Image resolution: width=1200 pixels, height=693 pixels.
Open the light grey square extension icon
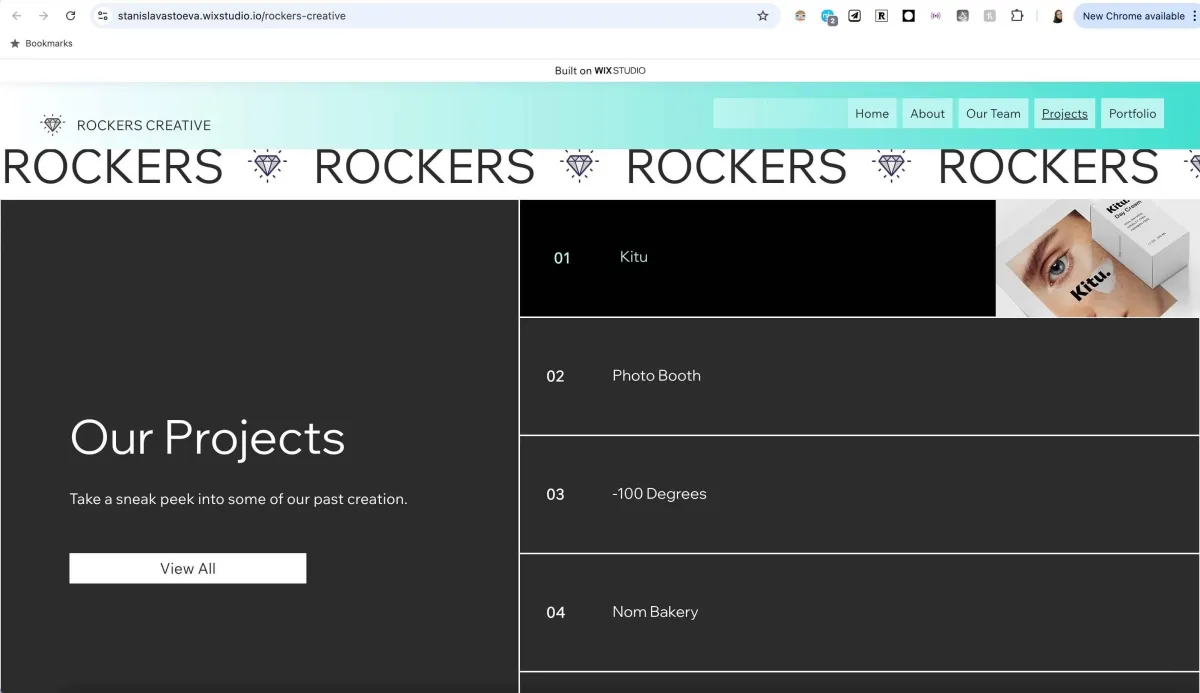[x=989, y=16]
